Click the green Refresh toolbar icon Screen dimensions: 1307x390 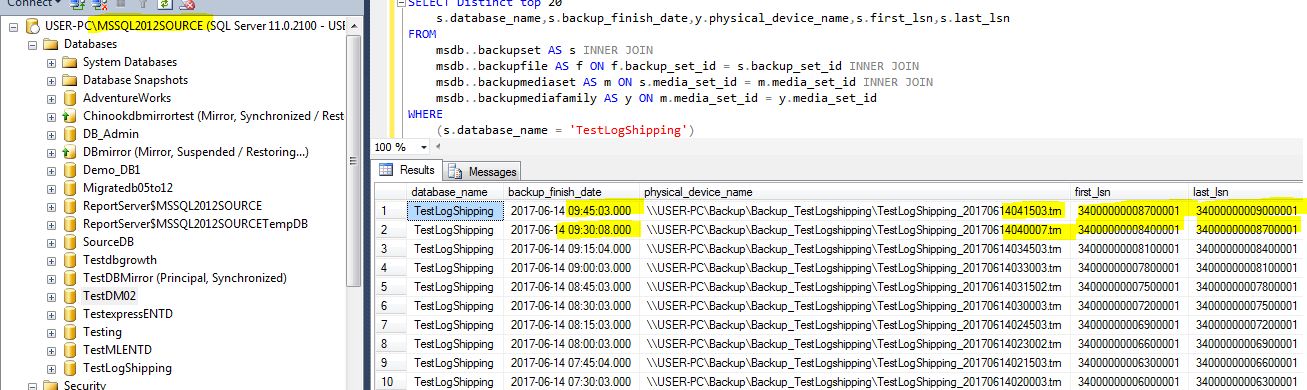point(164,4)
